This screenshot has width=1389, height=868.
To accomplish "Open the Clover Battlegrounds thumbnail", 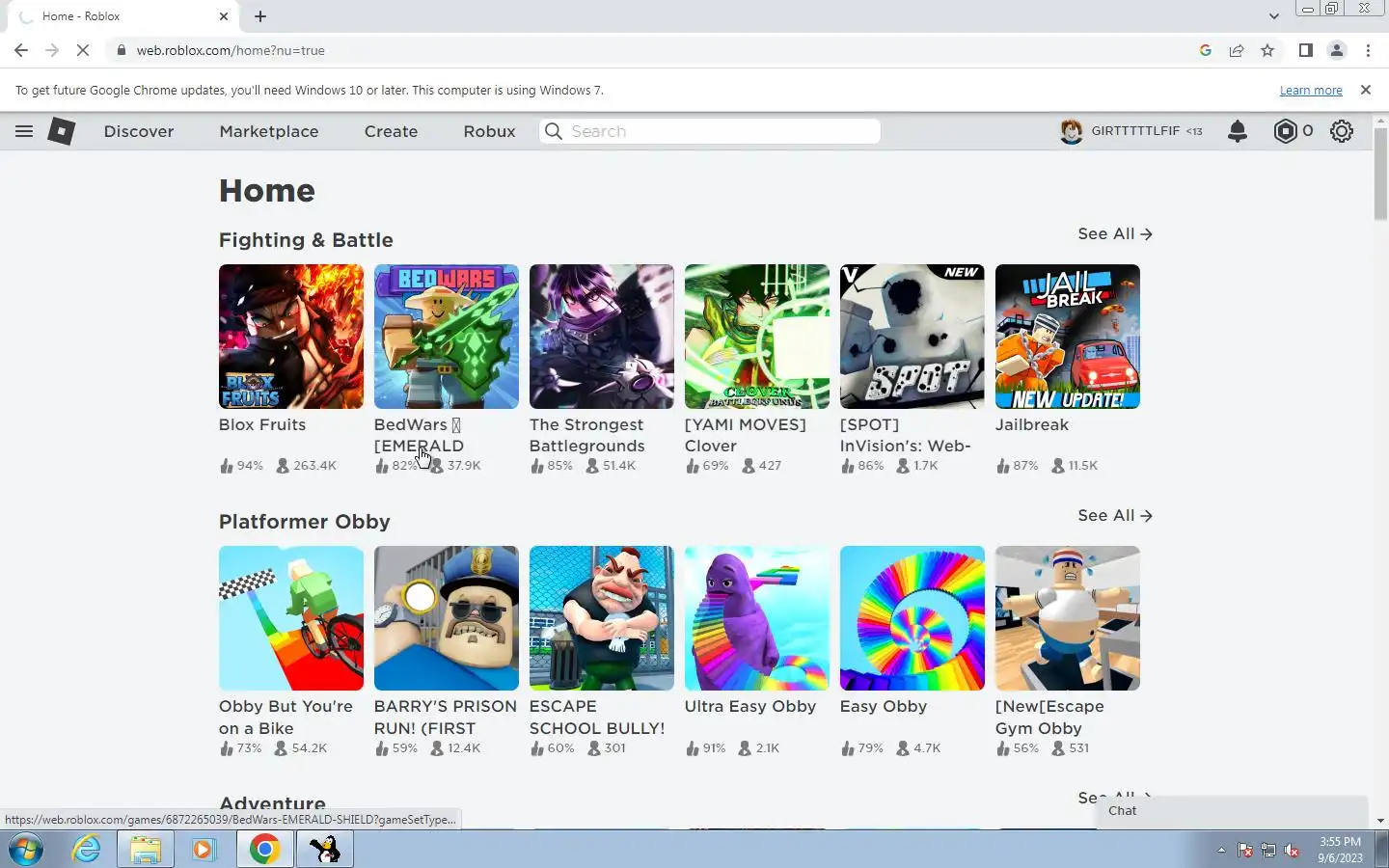I will pyautogui.click(x=757, y=337).
